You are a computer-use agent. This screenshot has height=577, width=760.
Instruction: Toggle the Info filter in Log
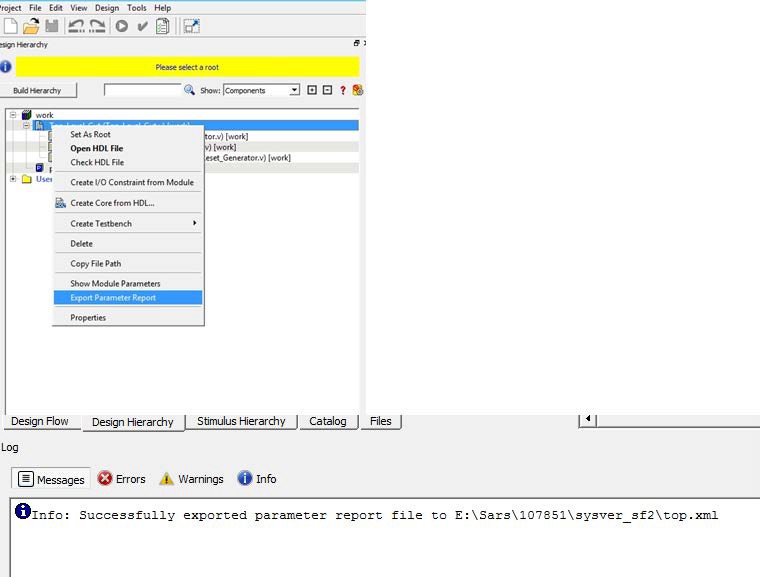[x=257, y=479]
